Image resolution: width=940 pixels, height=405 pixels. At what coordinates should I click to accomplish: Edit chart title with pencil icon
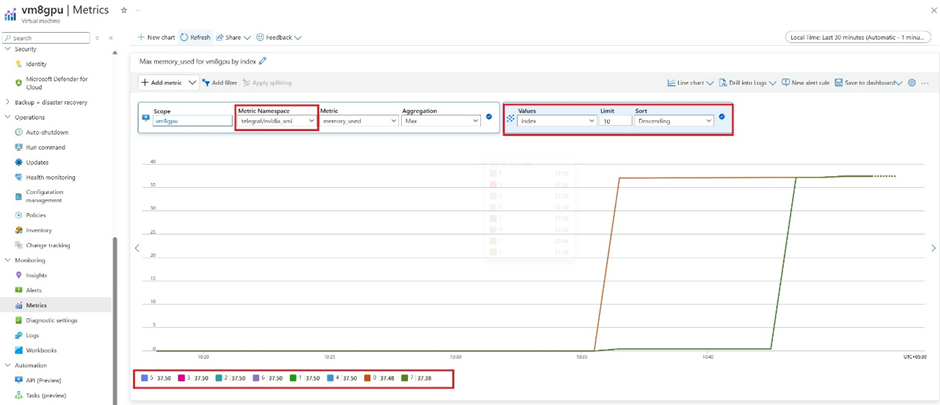[263, 61]
